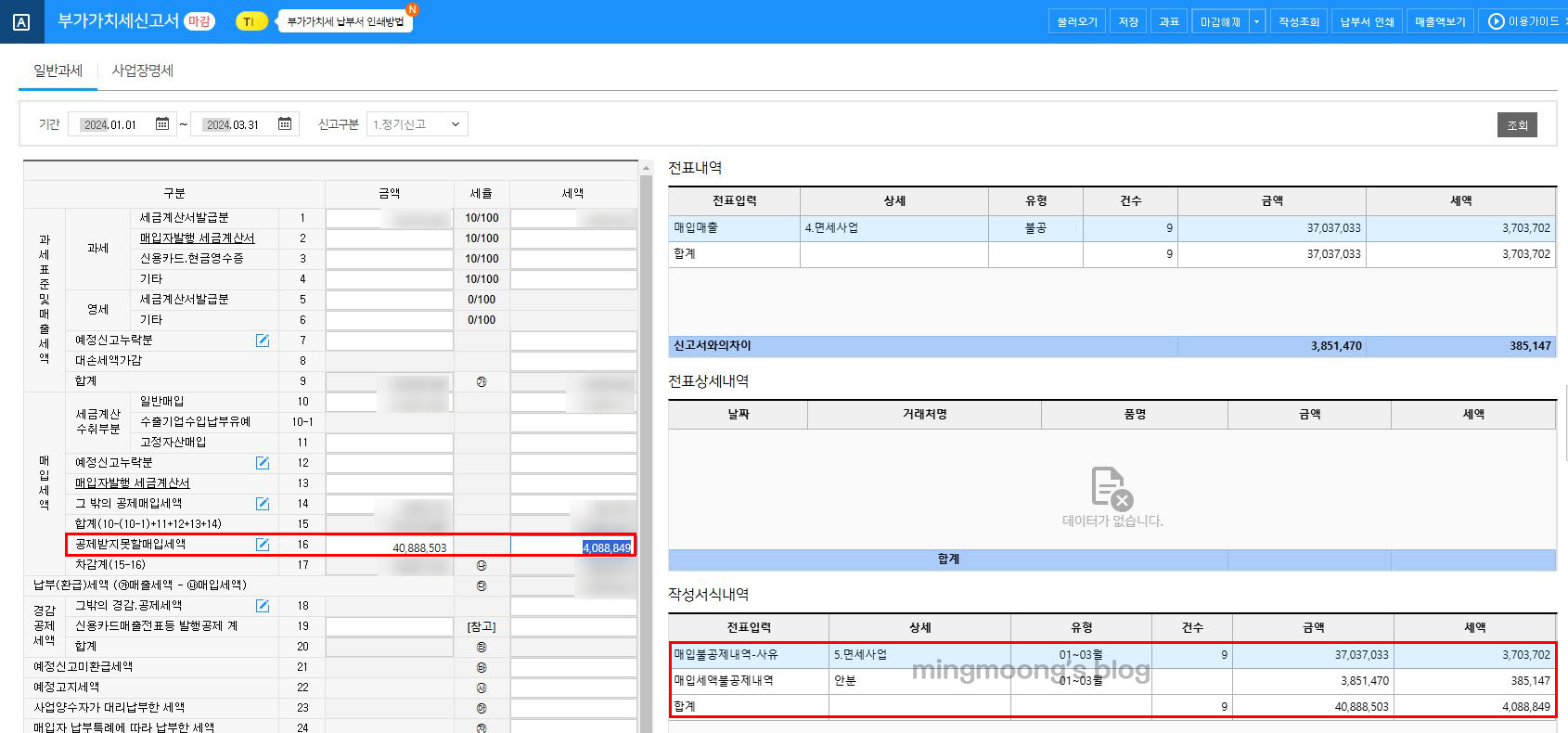1568x733 pixels.
Task: Click 저장 button
Action: coord(1128,21)
